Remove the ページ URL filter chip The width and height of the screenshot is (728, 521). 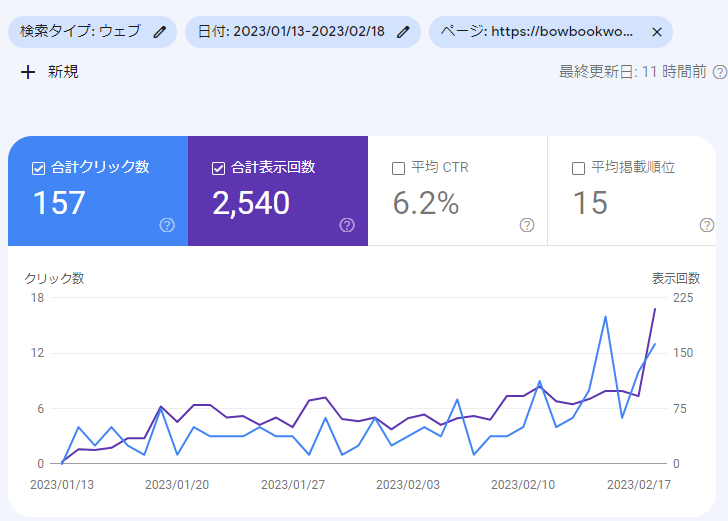pos(656,32)
